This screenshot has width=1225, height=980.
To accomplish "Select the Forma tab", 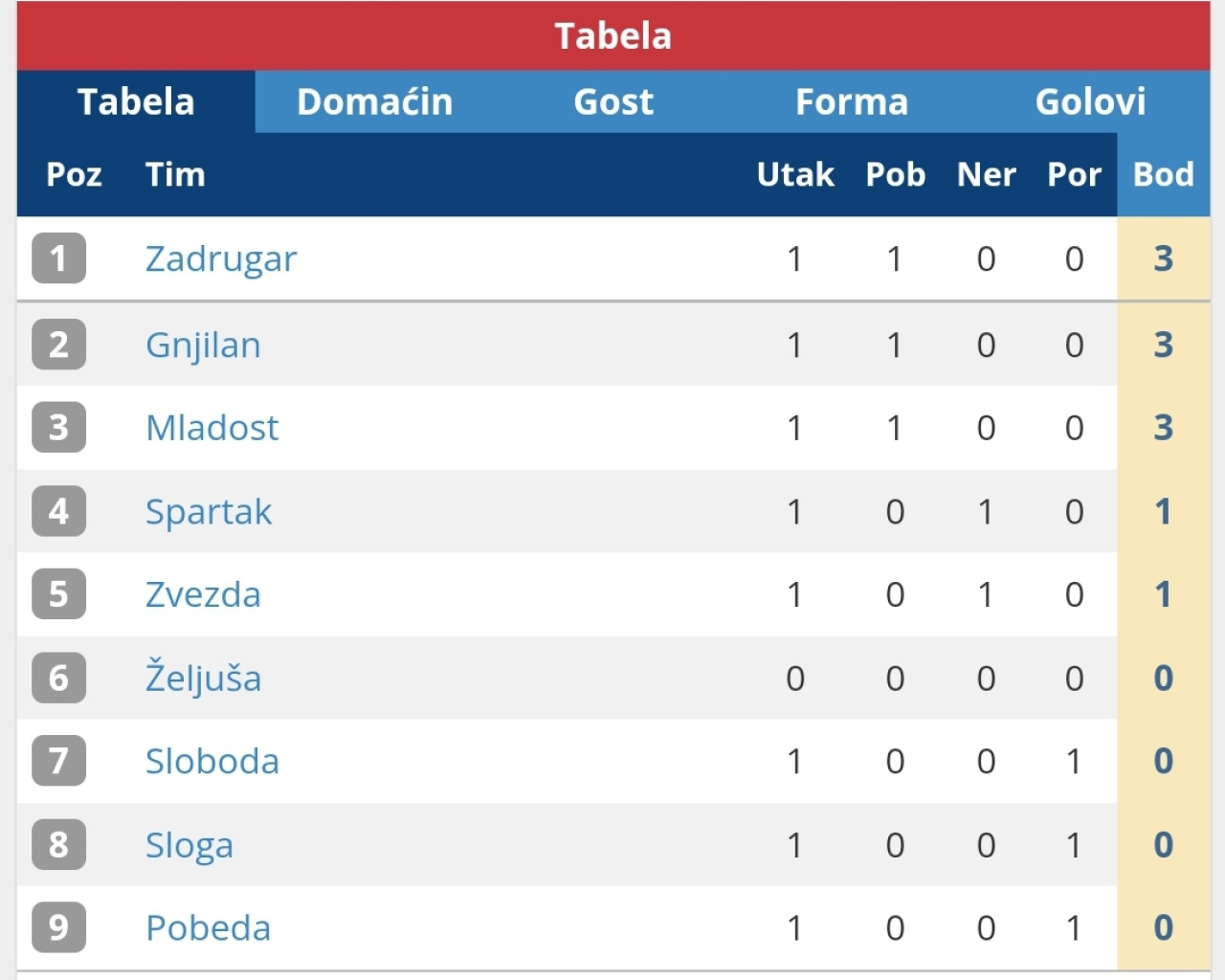I will coord(852,101).
